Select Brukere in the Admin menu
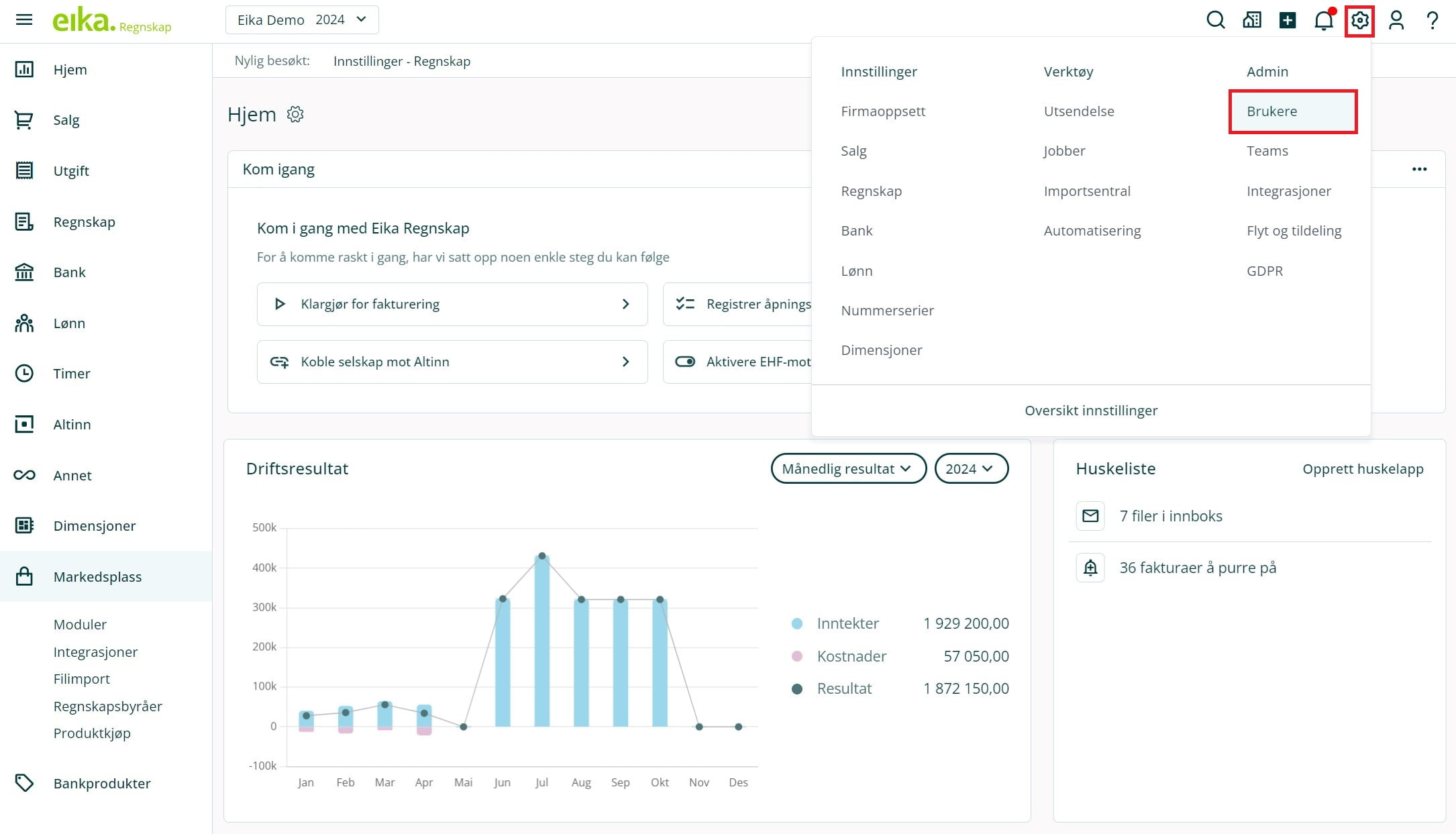The image size is (1456, 834). (x=1271, y=111)
